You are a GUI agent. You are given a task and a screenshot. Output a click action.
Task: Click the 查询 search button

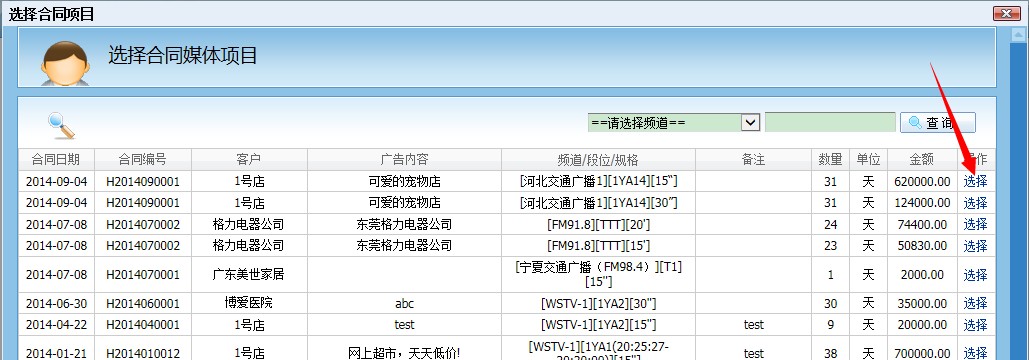tap(937, 123)
